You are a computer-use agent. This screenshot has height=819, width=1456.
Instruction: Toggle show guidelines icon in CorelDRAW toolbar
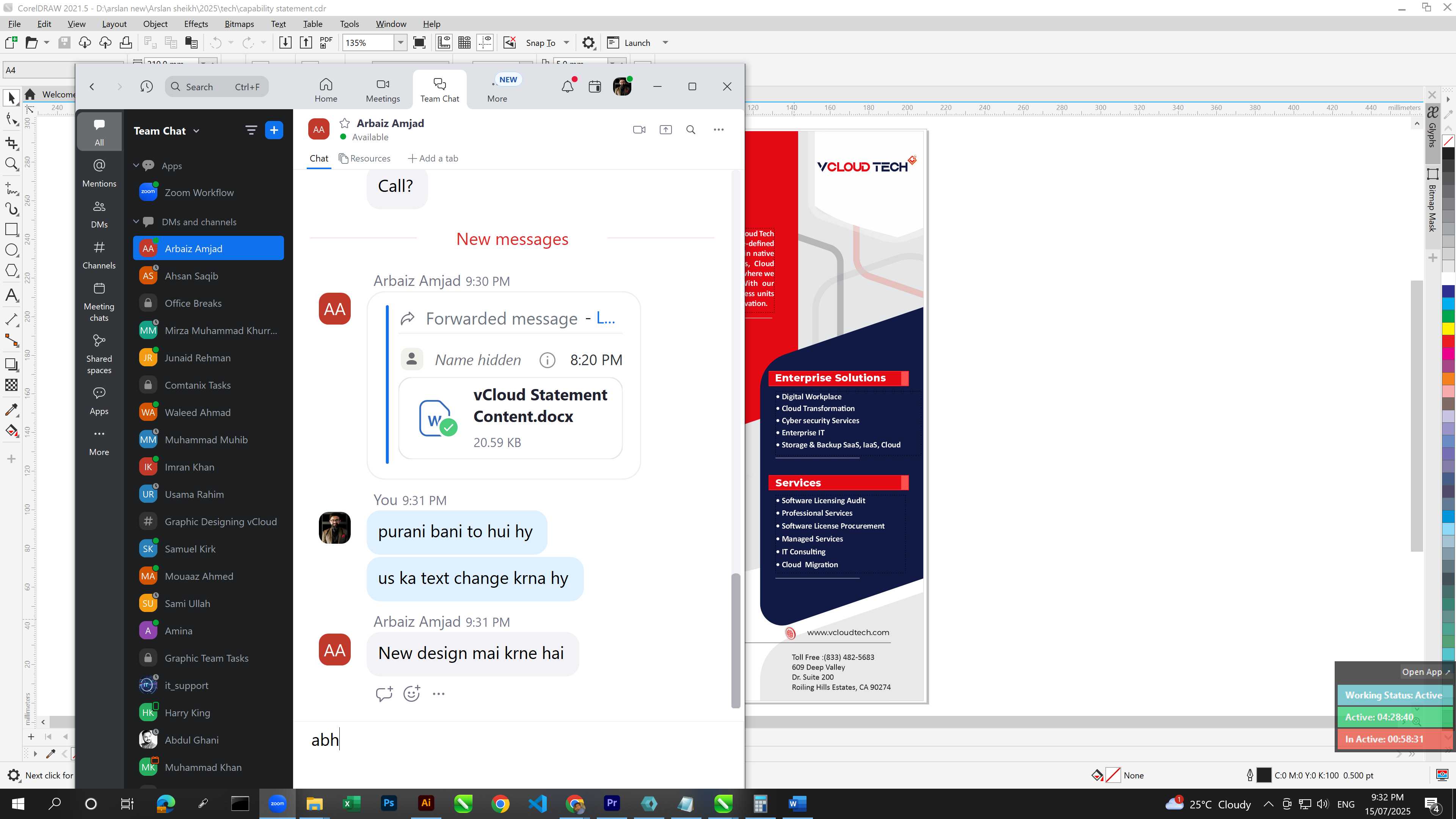coord(485,42)
